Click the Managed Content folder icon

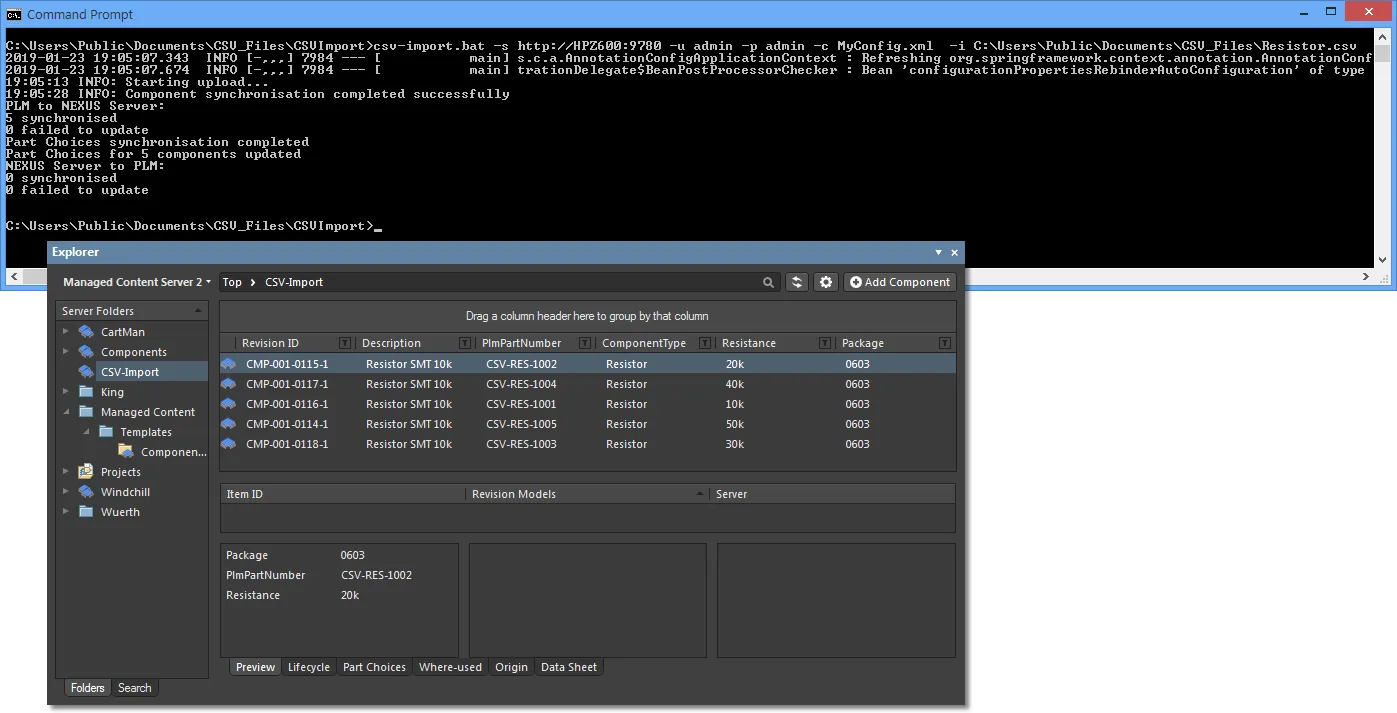(x=85, y=412)
